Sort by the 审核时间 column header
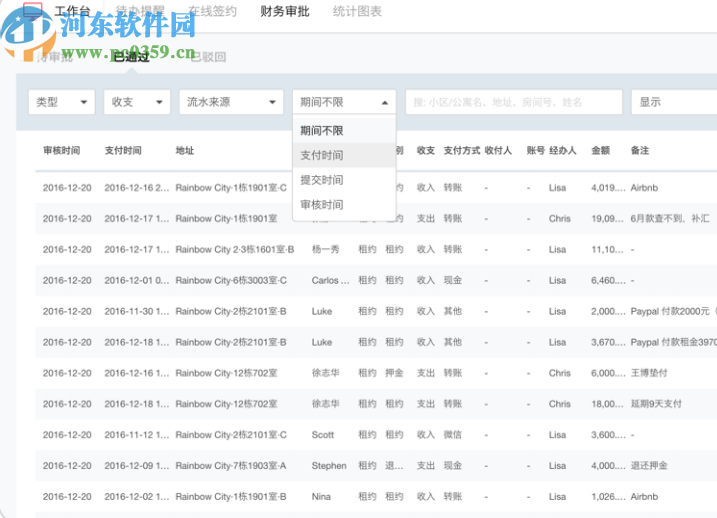The image size is (717, 518). pos(62,151)
